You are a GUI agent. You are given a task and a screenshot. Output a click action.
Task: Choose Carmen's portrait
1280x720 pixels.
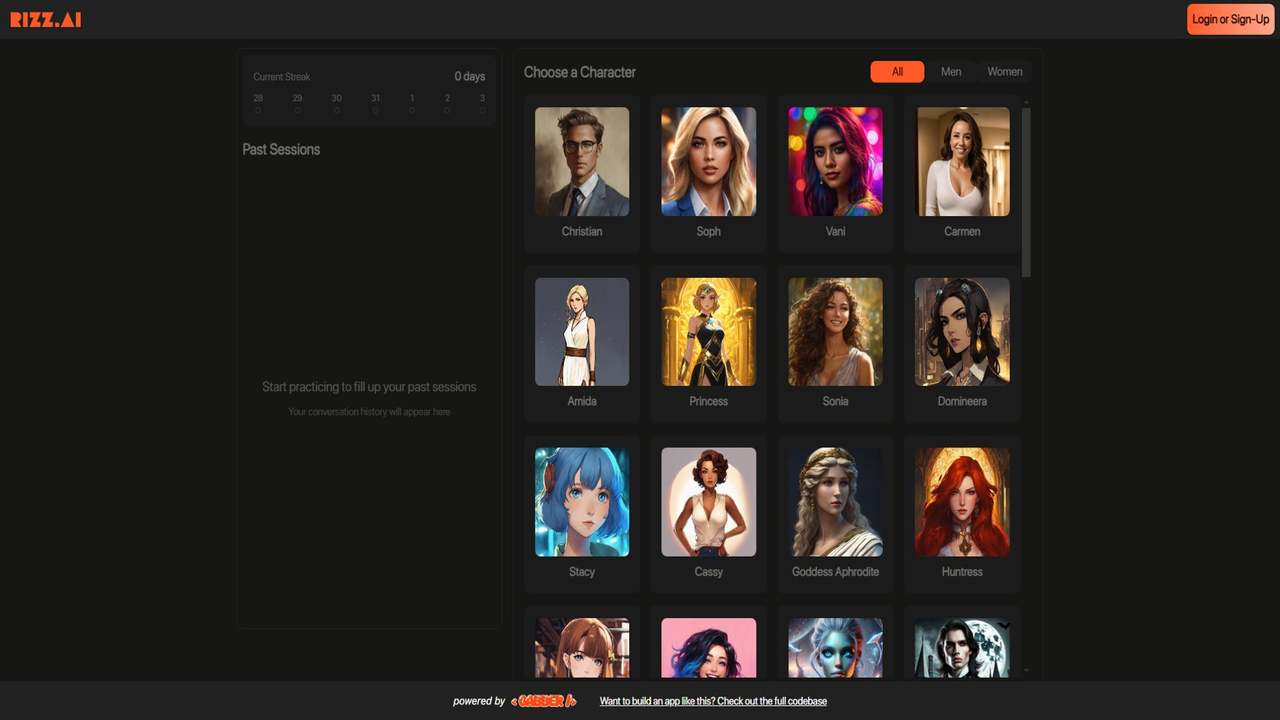(x=962, y=162)
